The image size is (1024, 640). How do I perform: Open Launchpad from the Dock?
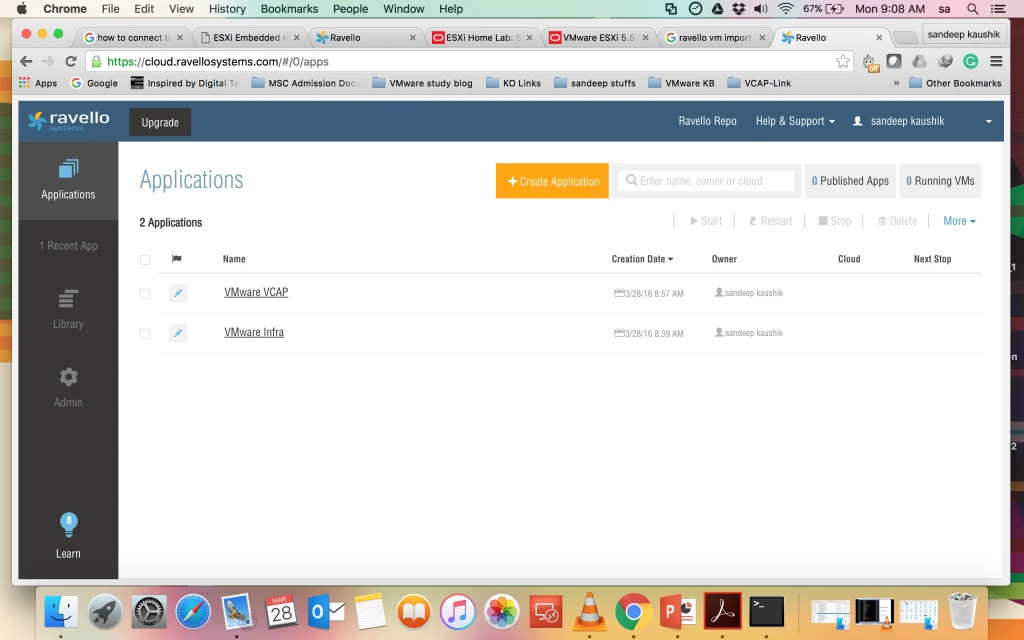click(104, 612)
